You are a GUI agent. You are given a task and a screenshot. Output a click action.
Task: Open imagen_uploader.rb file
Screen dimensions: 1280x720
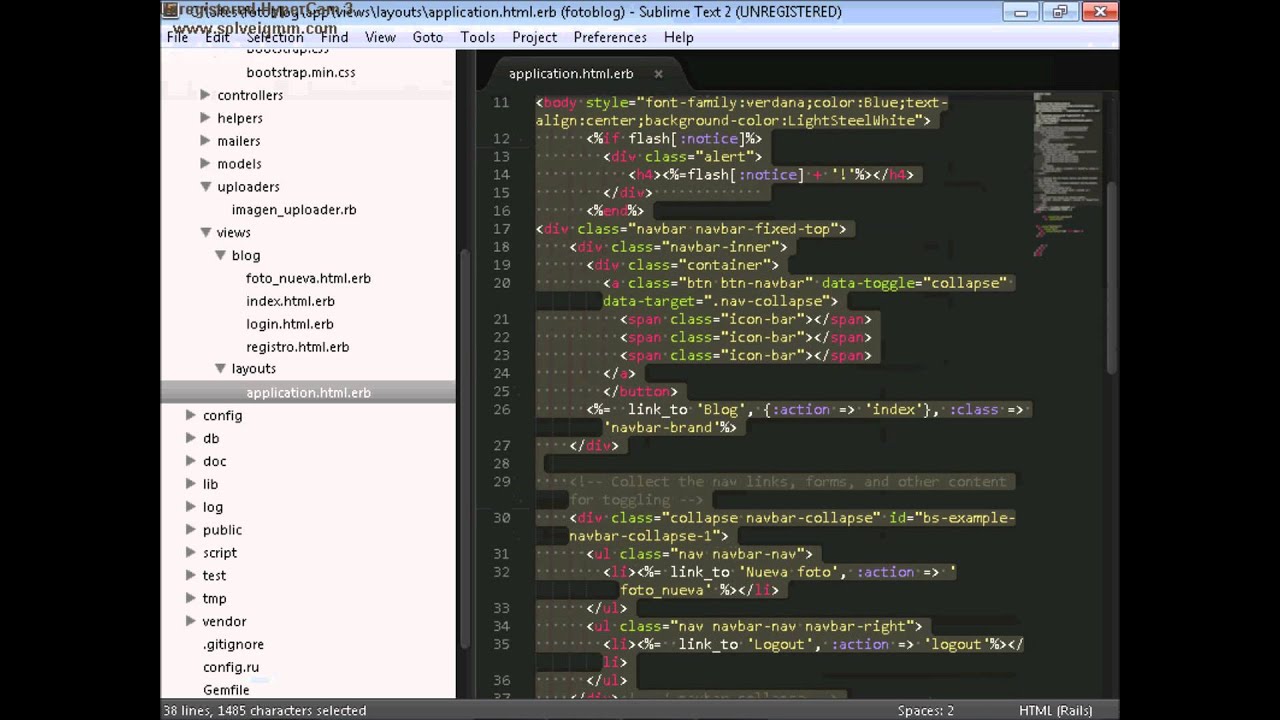click(x=294, y=210)
